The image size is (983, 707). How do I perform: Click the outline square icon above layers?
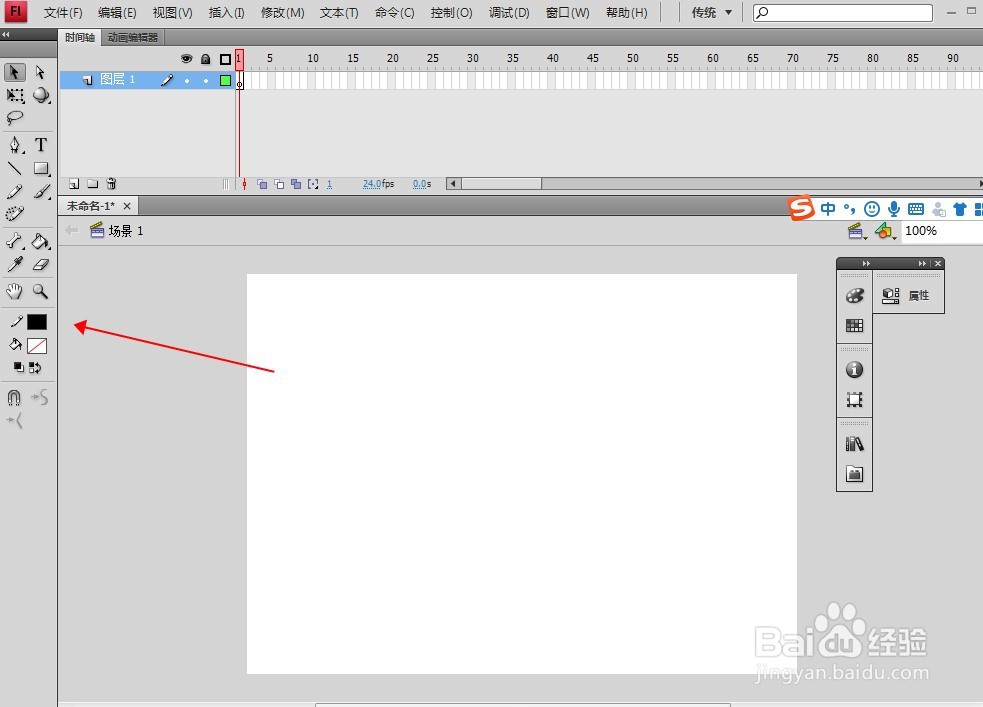[225, 59]
